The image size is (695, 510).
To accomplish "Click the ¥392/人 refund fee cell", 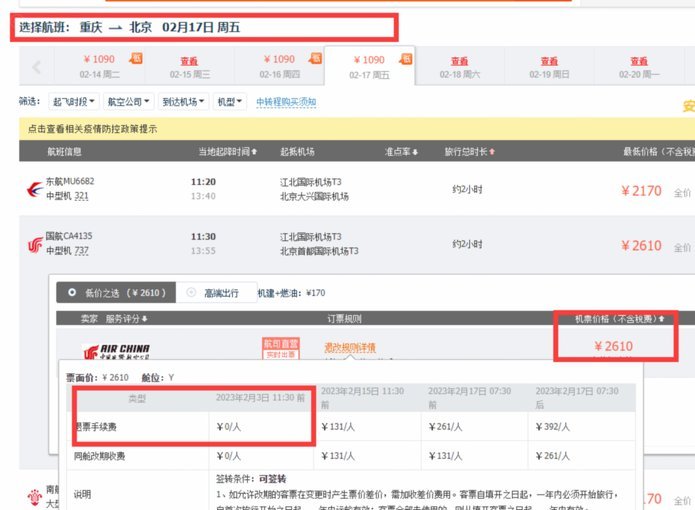I will pyautogui.click(x=552, y=427).
